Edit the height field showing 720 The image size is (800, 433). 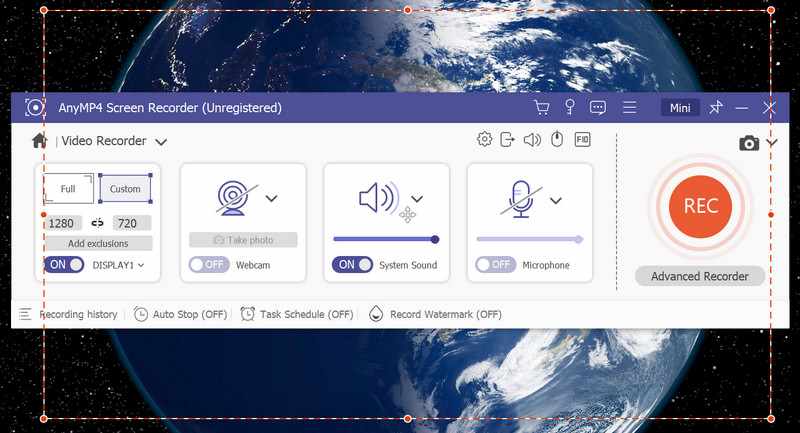coord(131,223)
